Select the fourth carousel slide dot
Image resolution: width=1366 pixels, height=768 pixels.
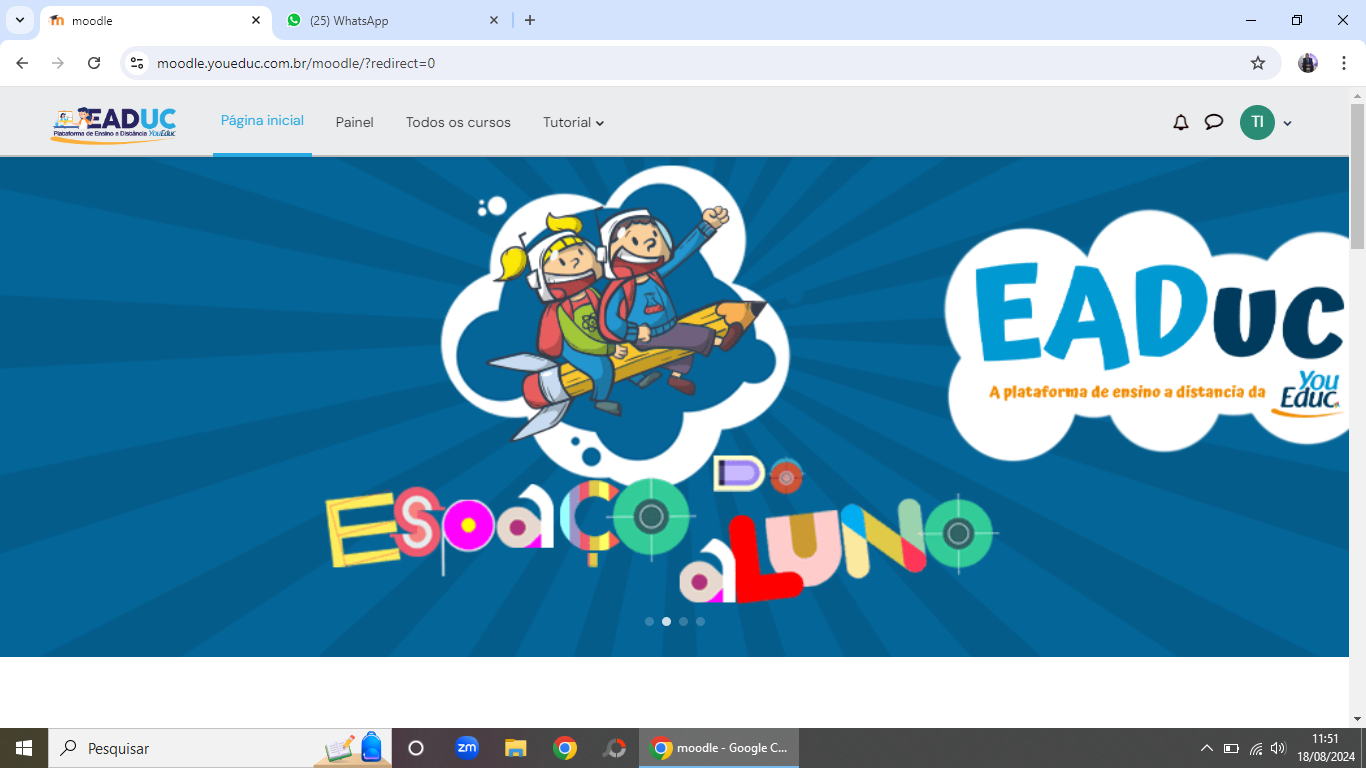pos(700,621)
